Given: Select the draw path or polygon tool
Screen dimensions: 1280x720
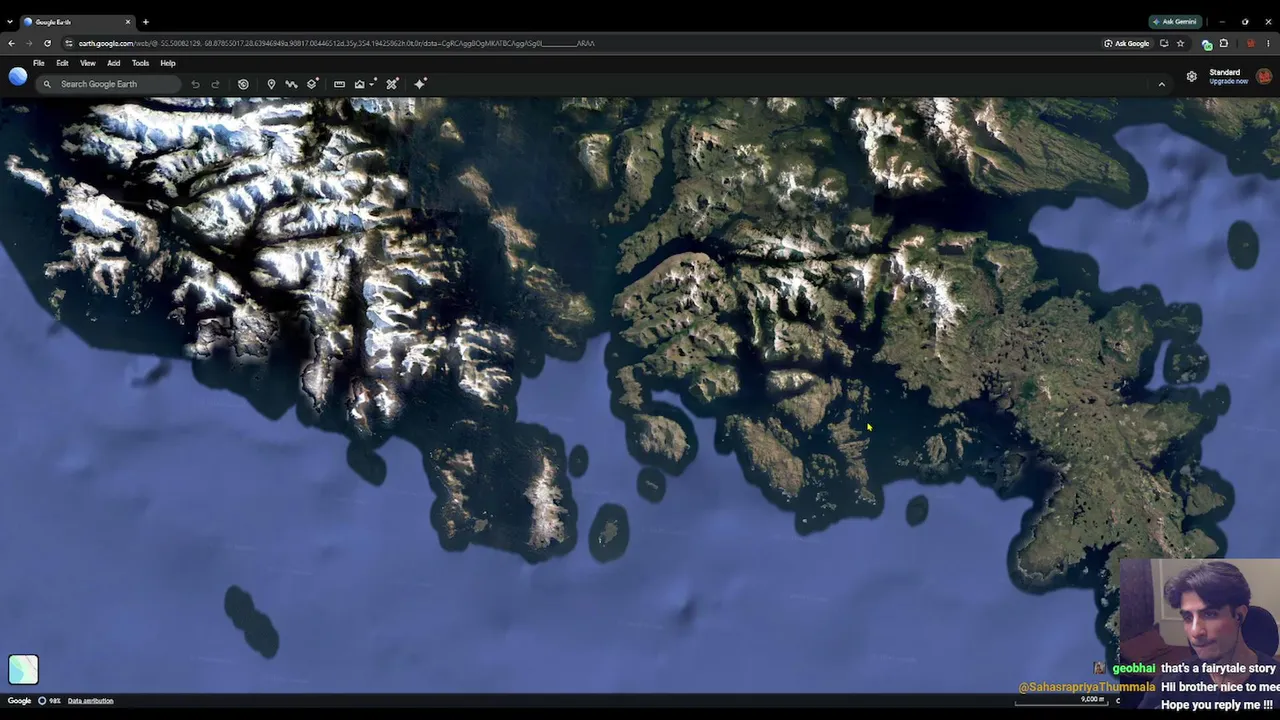Looking at the screenshot, I should point(291,84).
